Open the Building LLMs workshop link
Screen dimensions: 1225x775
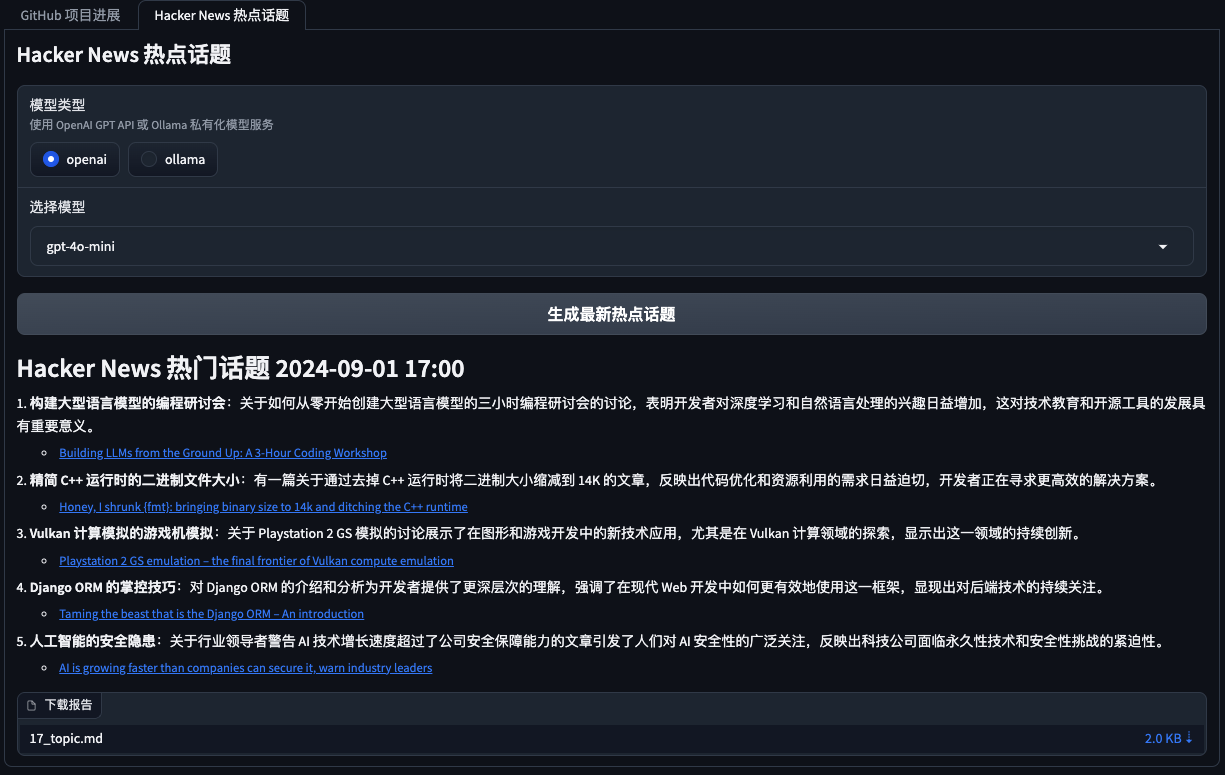coord(222,452)
